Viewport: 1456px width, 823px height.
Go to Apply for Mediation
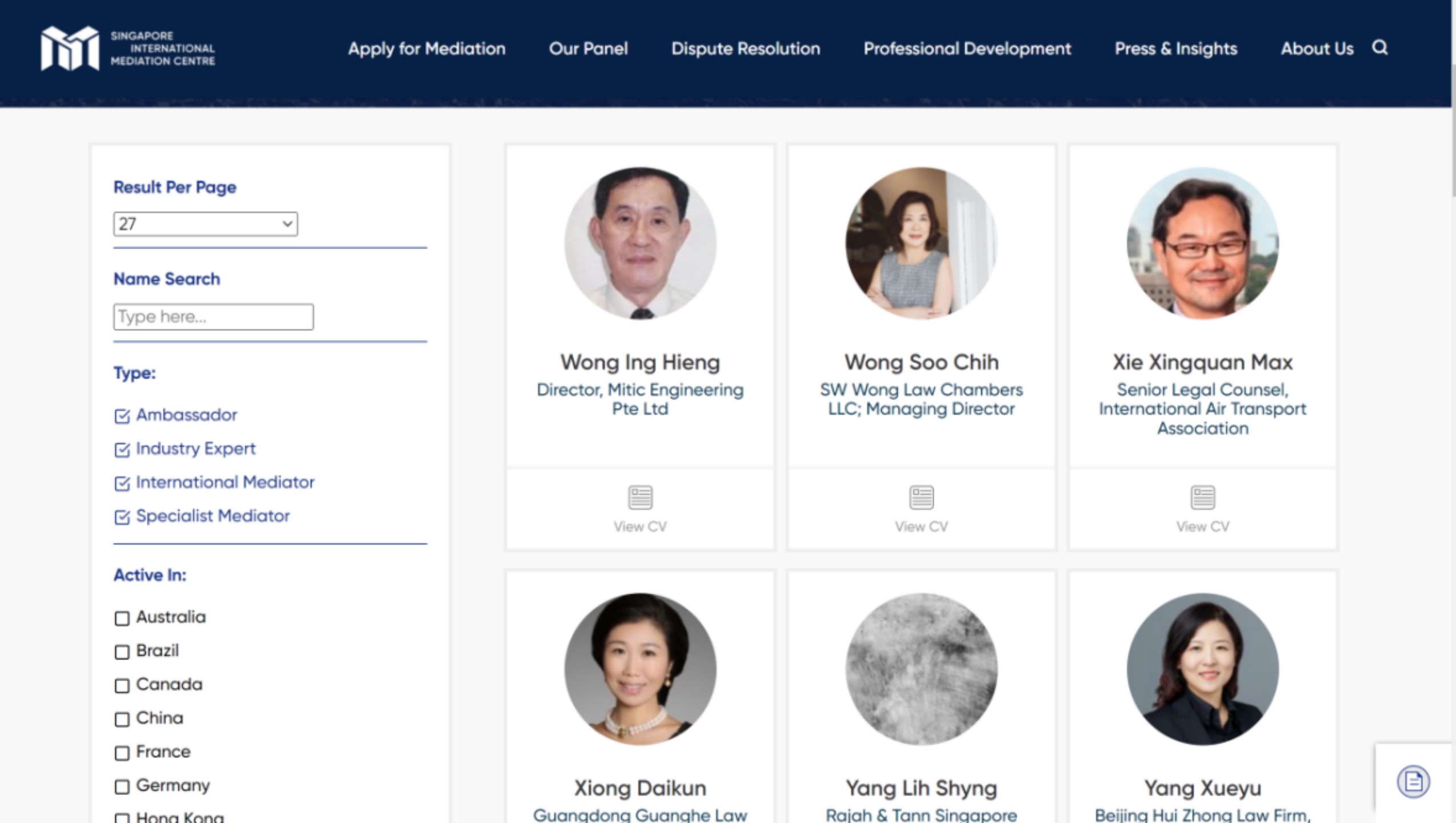tap(426, 49)
